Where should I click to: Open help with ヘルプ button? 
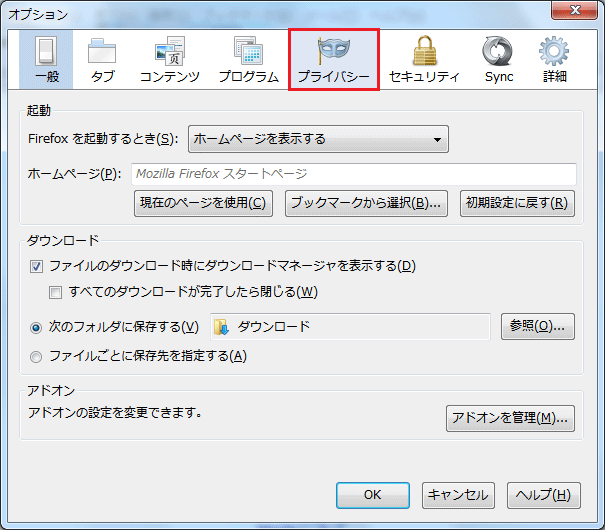tap(543, 495)
